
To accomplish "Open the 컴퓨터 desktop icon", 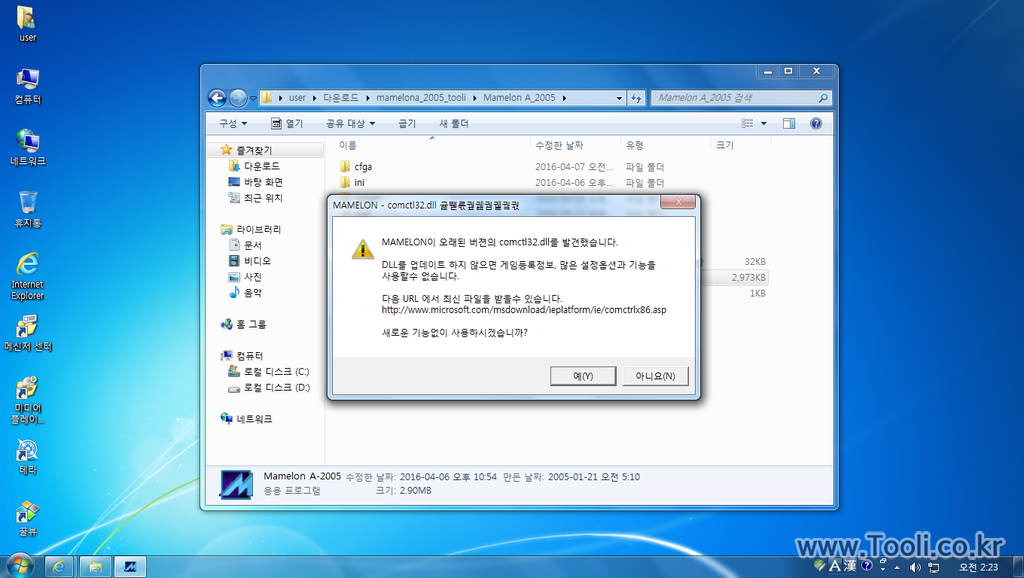I will [x=27, y=86].
